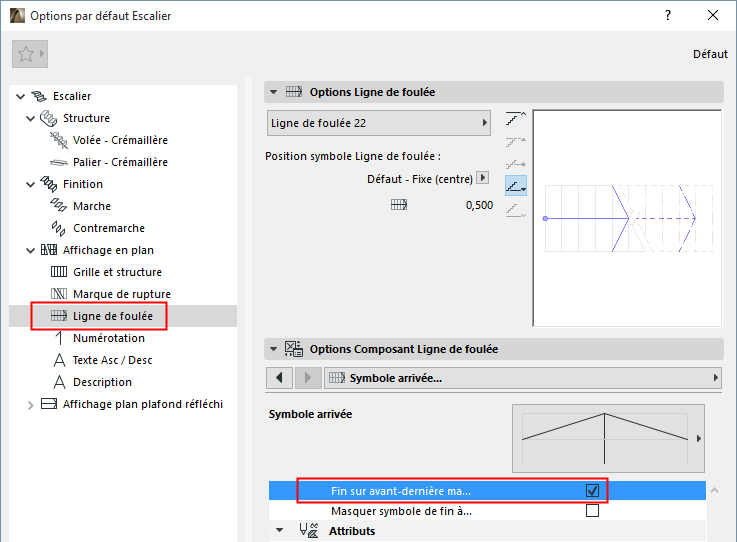Select Numérotation tree item

pyautogui.click(x=109, y=338)
